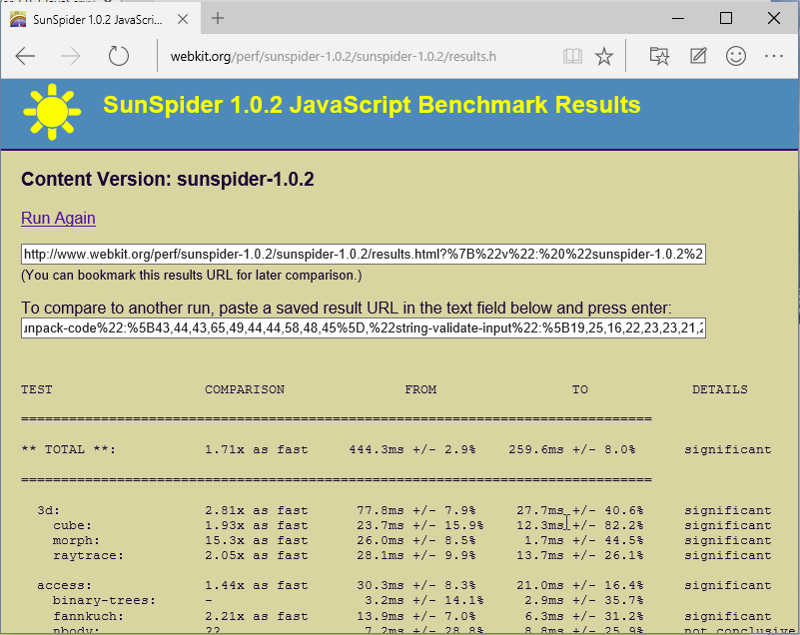The width and height of the screenshot is (800, 635).
Task: Switch to Reading view
Action: [x=571, y=56]
